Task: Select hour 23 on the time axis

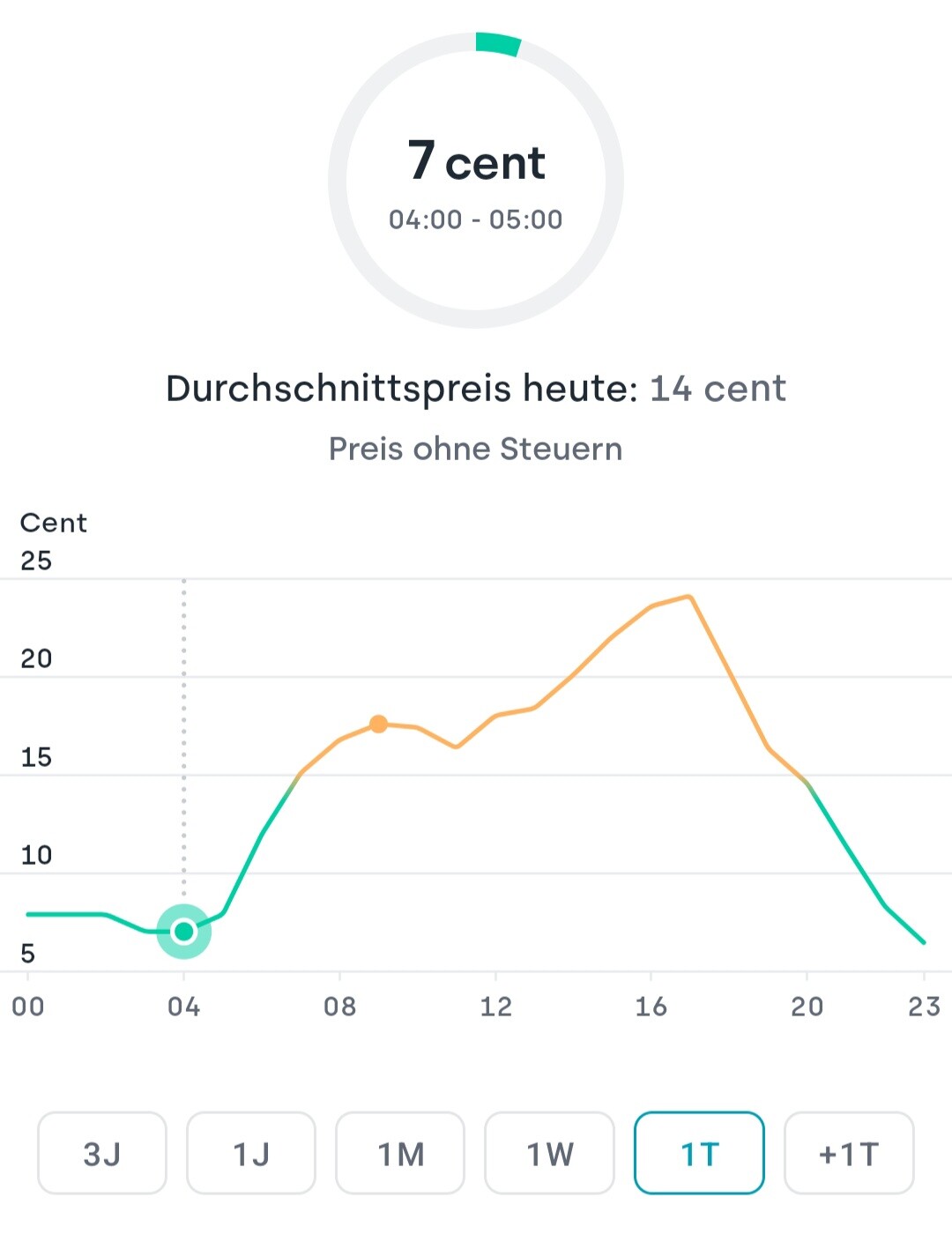Action: coord(924,1007)
